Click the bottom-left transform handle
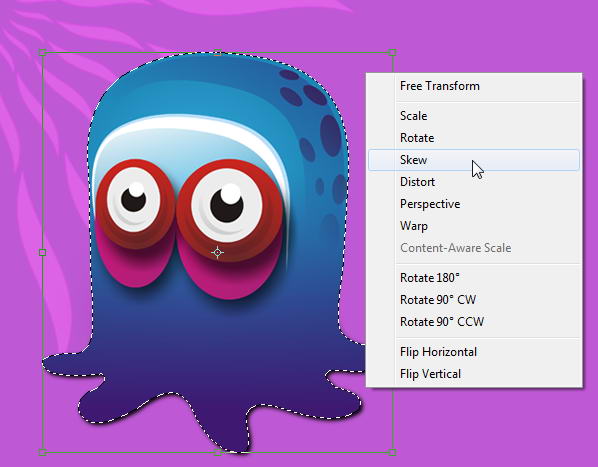This screenshot has height=467, width=598. pos(42,453)
